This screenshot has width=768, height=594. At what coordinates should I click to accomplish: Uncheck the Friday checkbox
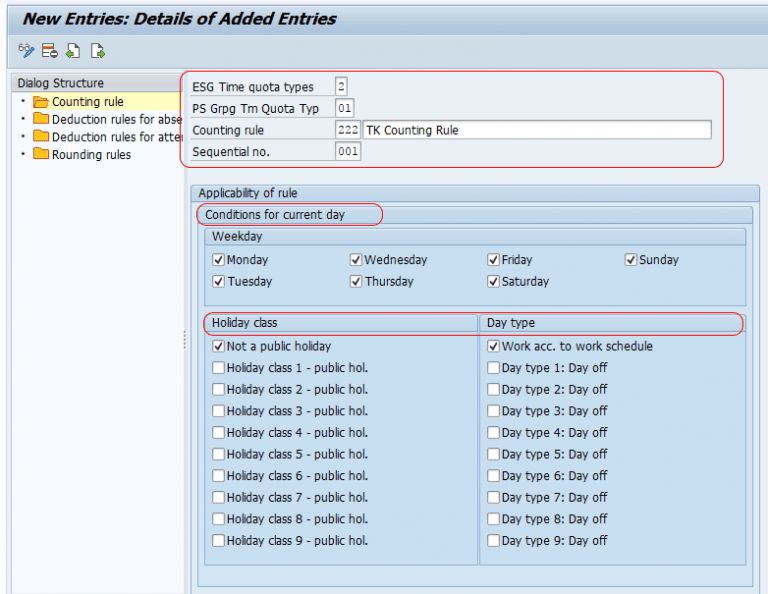pyautogui.click(x=493, y=260)
